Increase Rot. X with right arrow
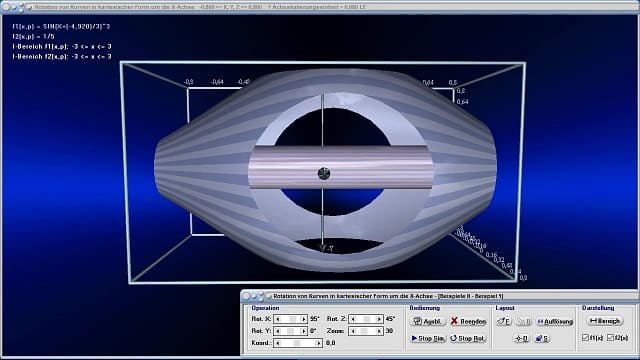The image size is (640, 360). click(x=304, y=319)
